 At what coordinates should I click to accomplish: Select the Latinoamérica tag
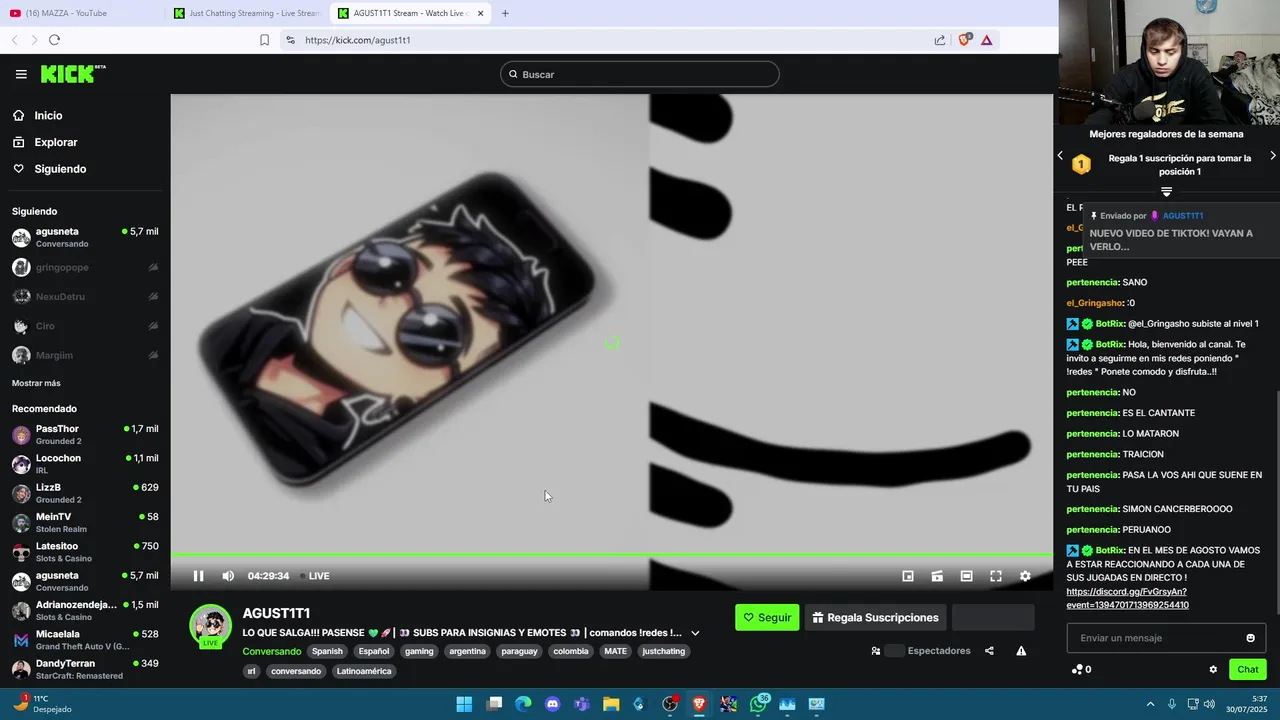pyautogui.click(x=364, y=671)
